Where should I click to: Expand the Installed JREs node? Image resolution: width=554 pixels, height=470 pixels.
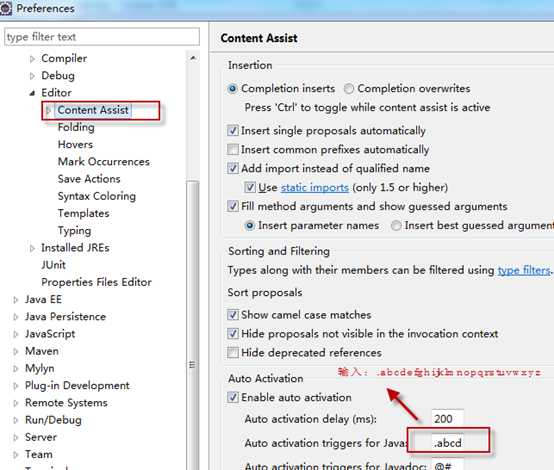tap(32, 248)
